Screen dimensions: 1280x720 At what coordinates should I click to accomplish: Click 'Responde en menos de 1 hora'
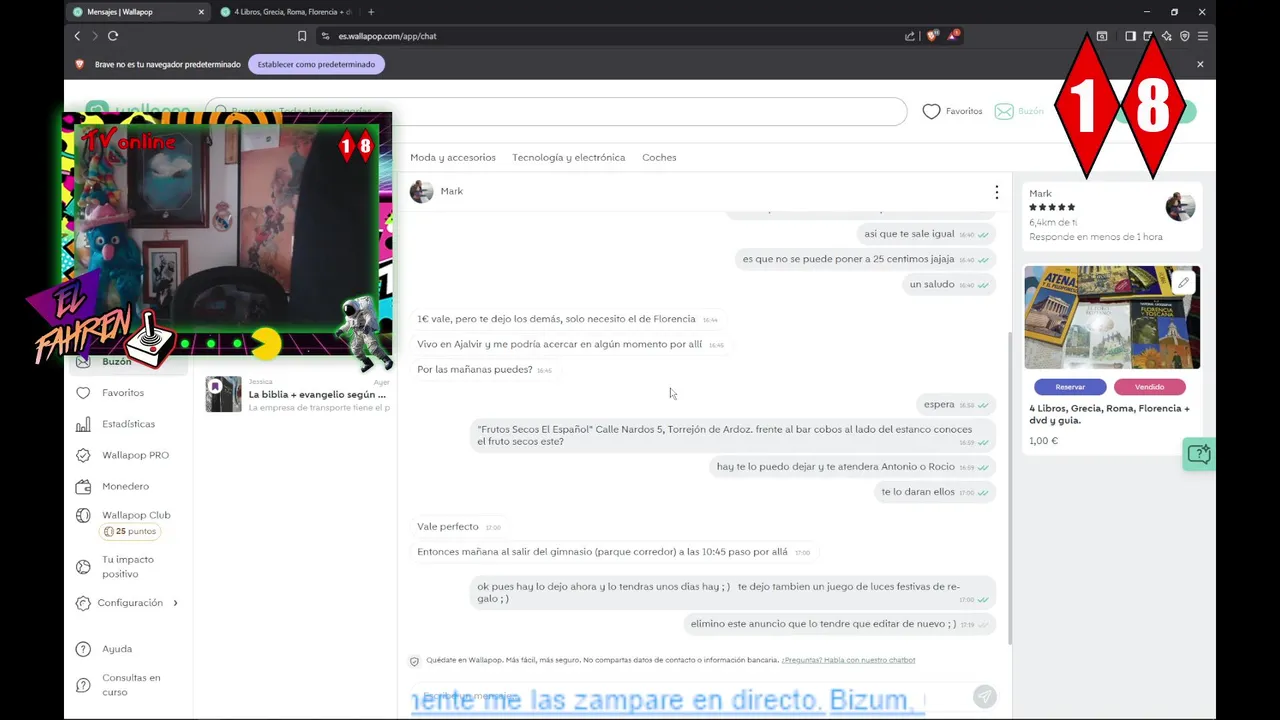[1096, 237]
